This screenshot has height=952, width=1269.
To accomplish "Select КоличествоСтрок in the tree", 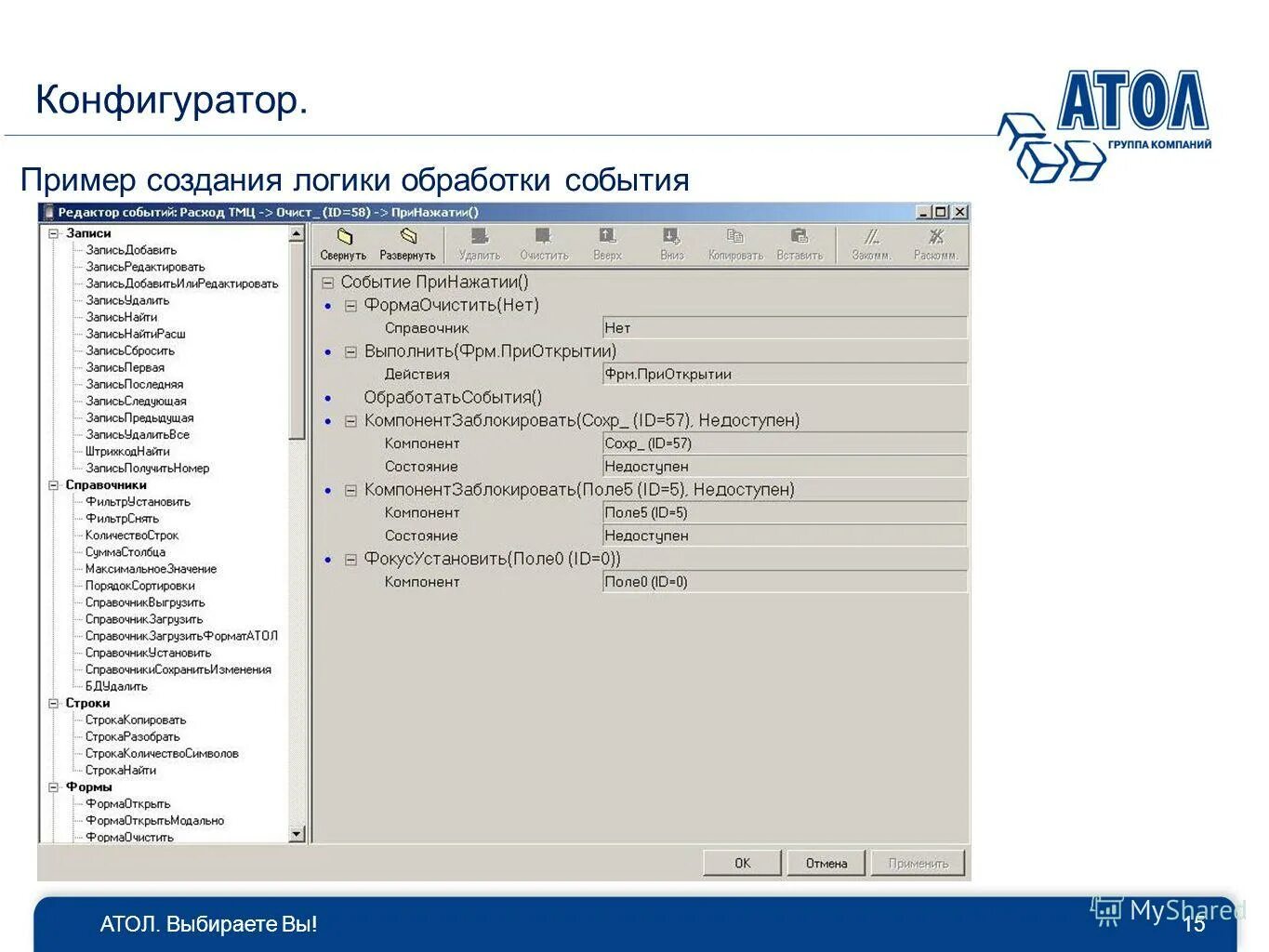I will pos(132,535).
